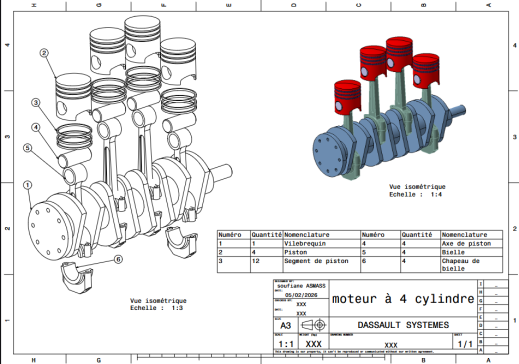The image size is (519, 364).
Task: Click balloon number 6 by rod cap
Action: coord(118,259)
